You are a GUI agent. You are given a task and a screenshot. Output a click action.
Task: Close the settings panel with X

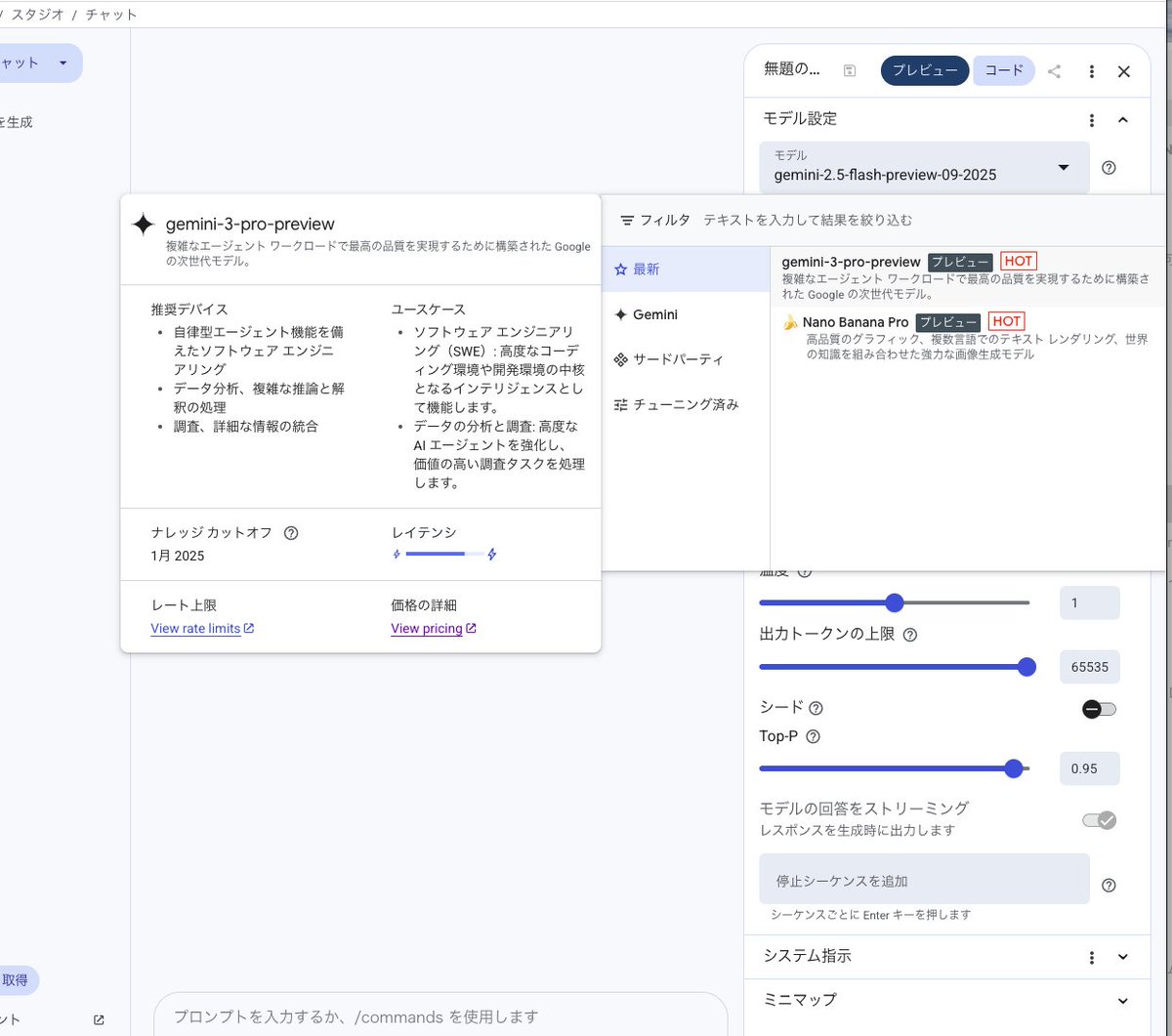(x=1124, y=71)
